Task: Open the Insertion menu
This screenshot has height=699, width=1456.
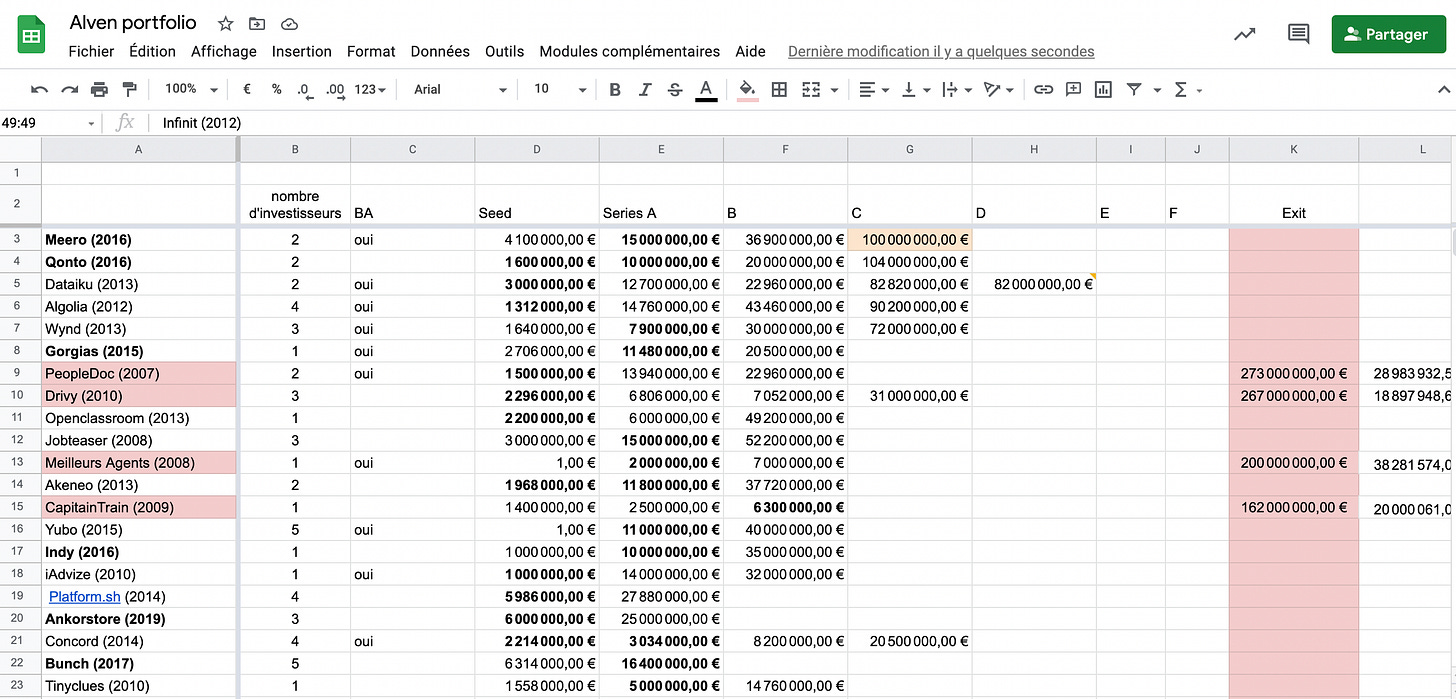Action: (x=302, y=51)
